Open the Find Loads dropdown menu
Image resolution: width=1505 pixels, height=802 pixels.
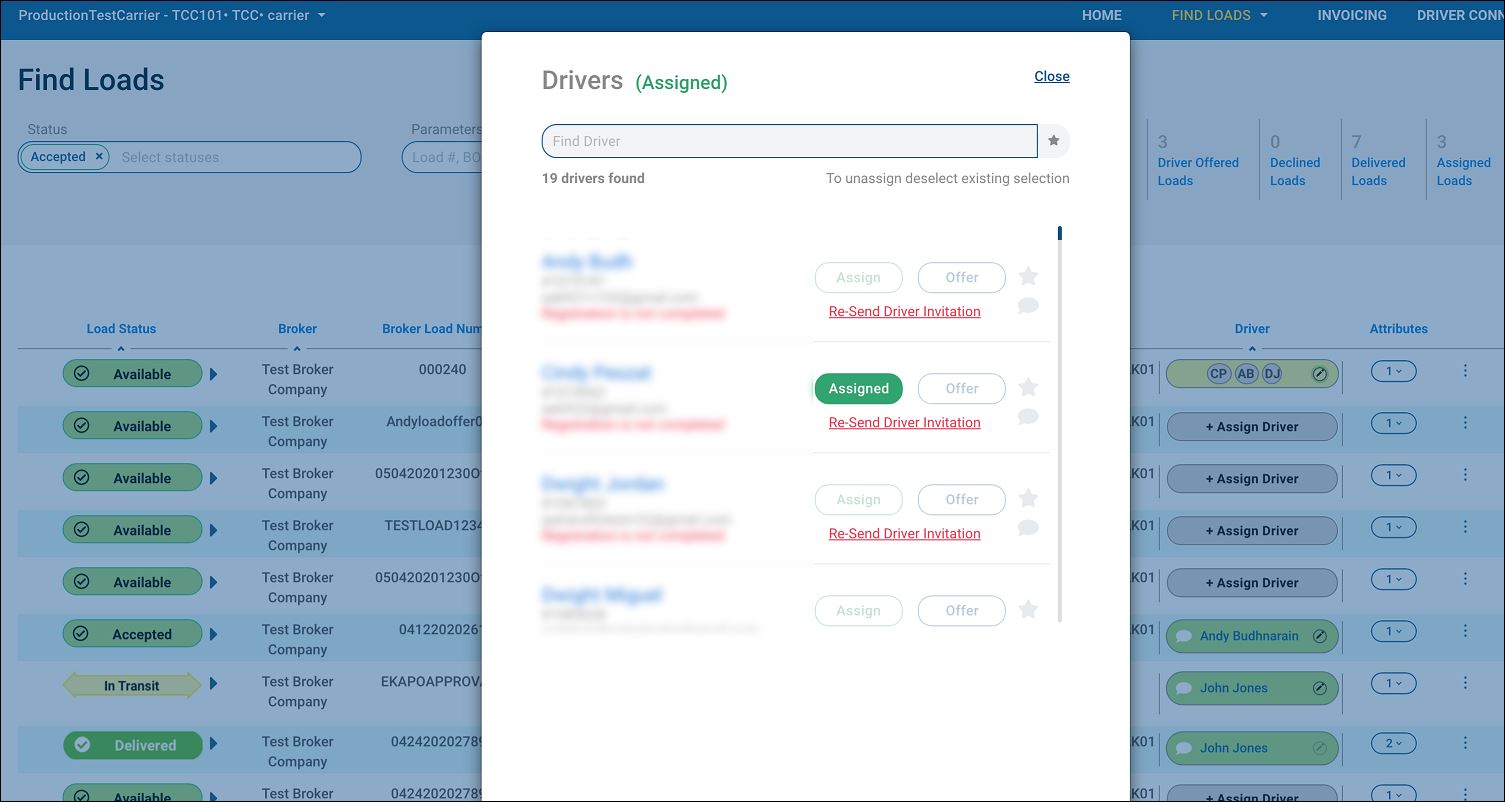tap(1219, 15)
